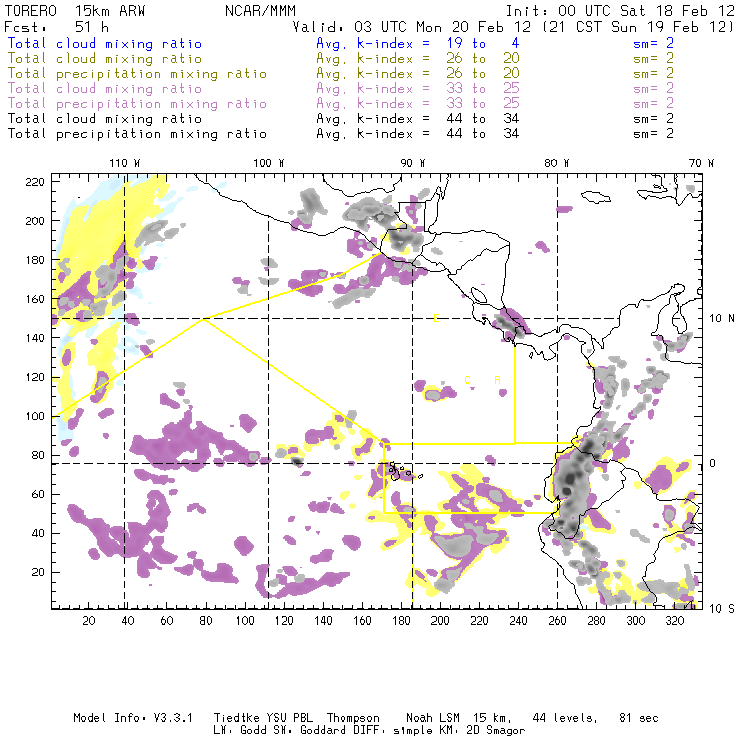Select the '280' x-axis tick label
The width and height of the screenshot is (740, 740).
(x=597, y=621)
